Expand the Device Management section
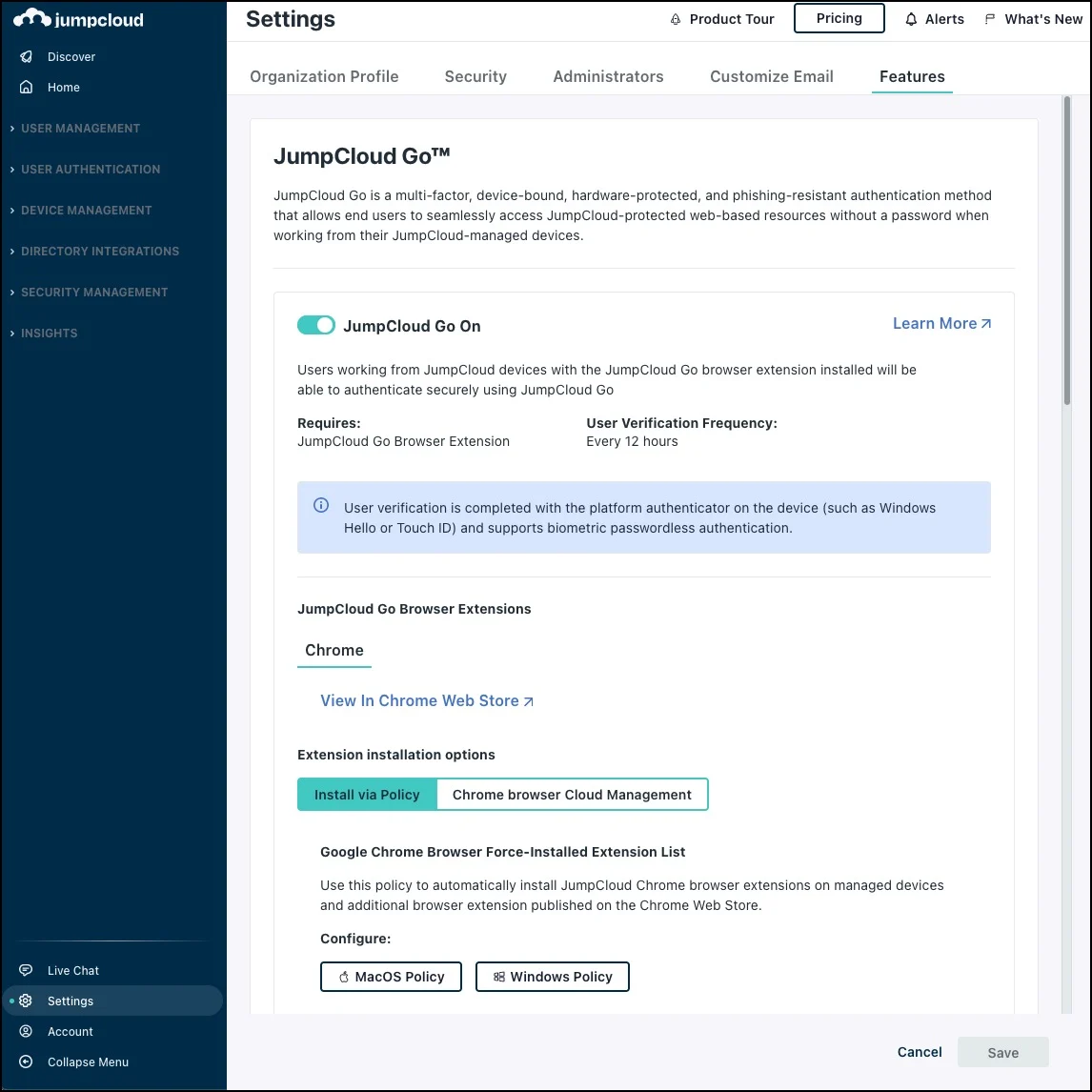 86,211
